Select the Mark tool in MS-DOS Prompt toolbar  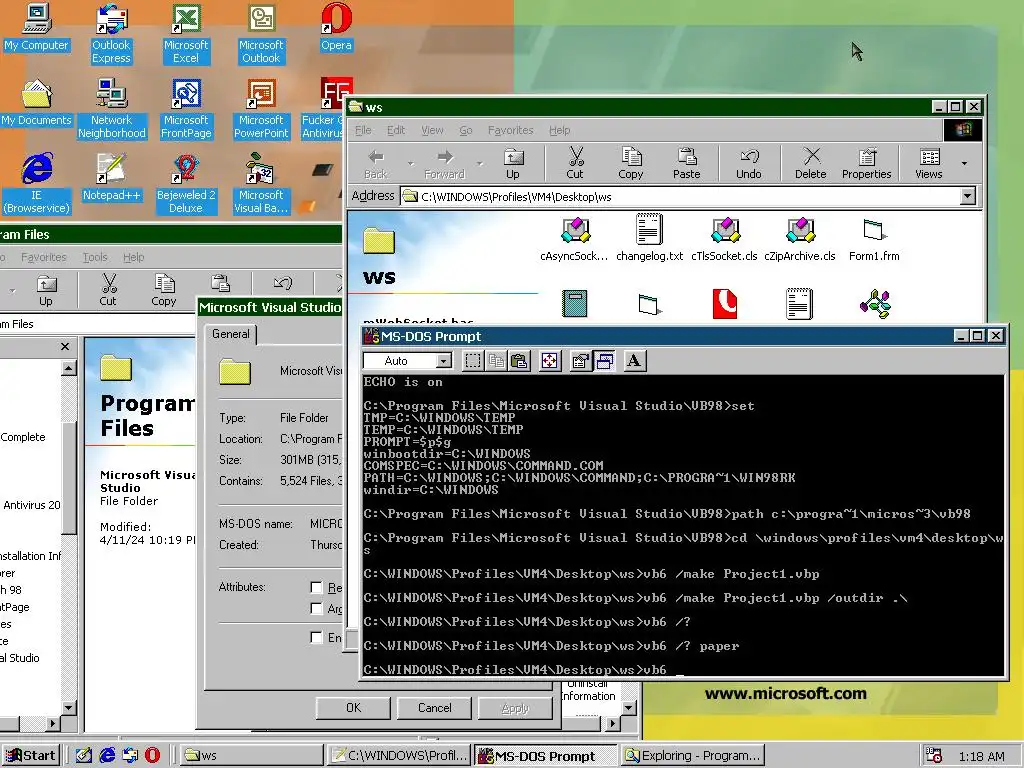(473, 361)
